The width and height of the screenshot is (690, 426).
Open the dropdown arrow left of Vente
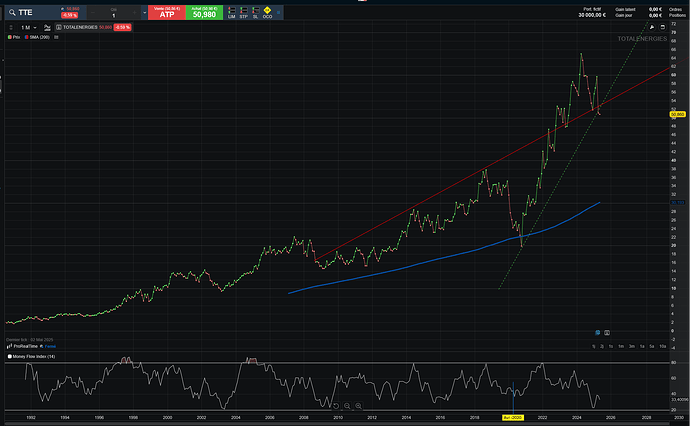click(144, 13)
